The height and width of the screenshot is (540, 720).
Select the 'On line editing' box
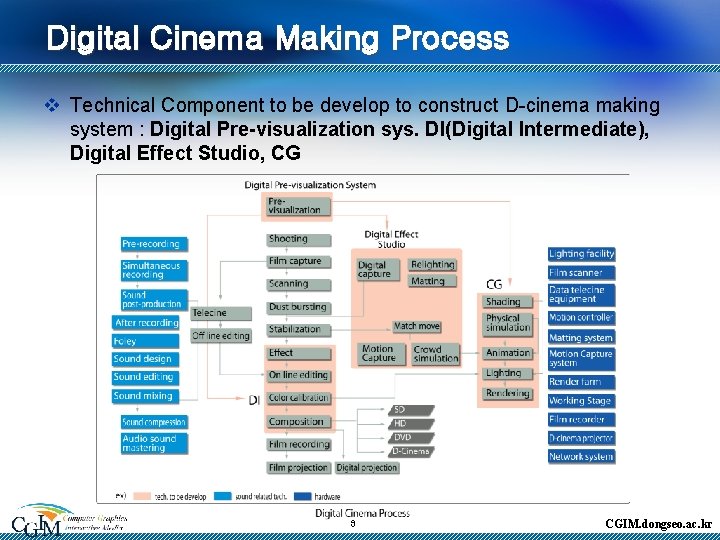click(x=298, y=376)
